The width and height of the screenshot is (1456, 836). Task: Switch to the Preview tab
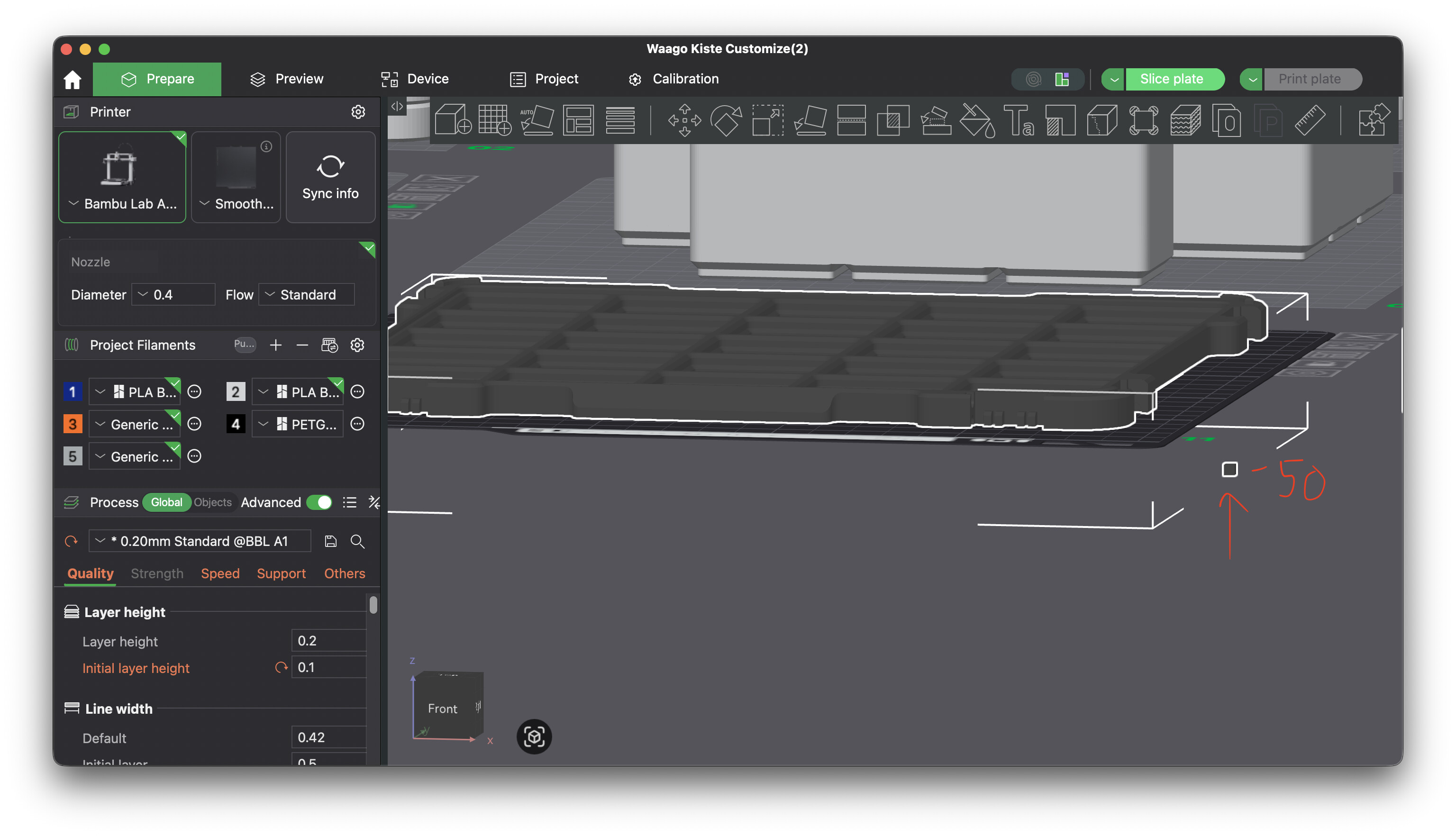pos(287,79)
